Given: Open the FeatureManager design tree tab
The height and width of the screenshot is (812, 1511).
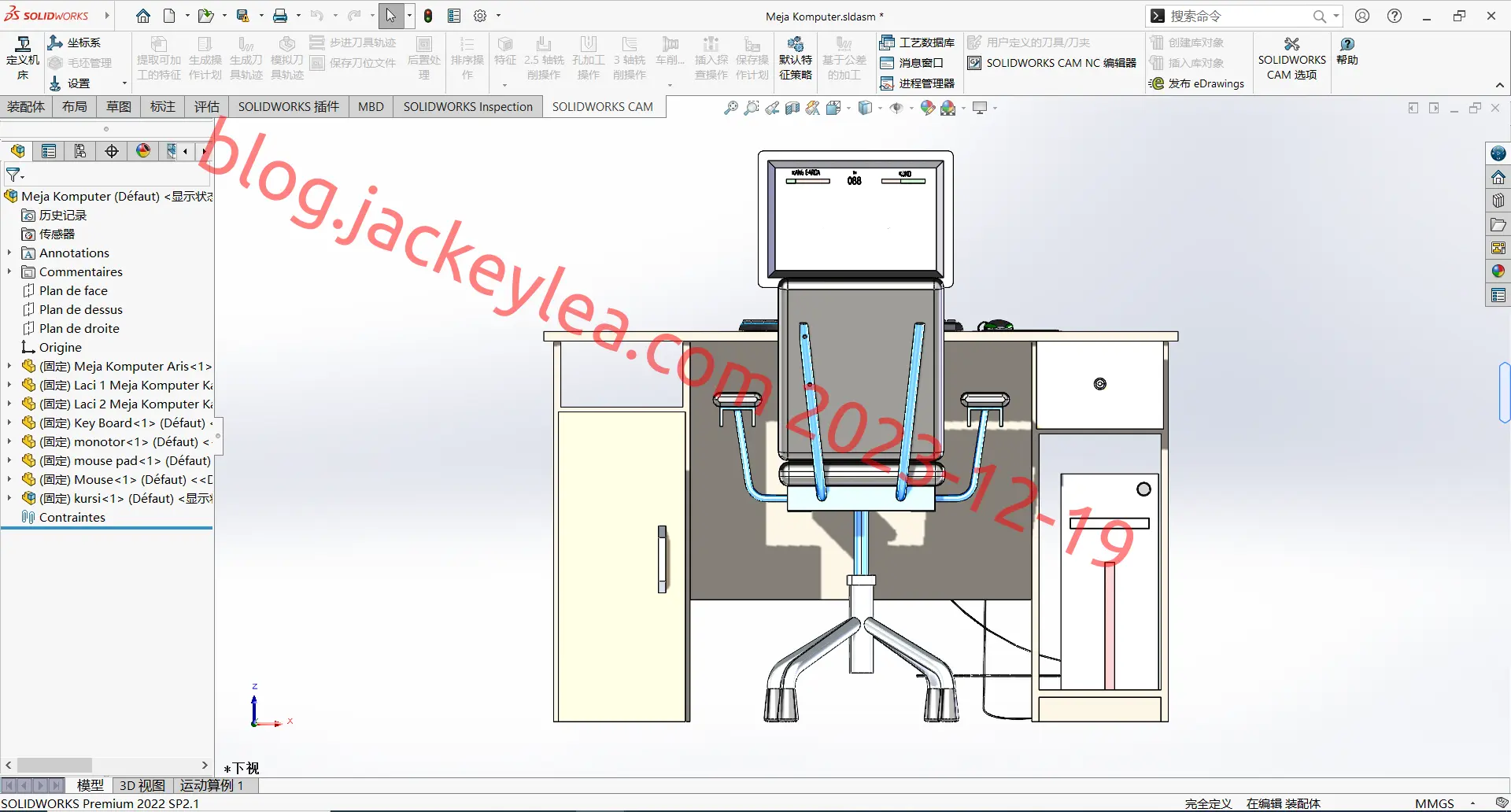Looking at the screenshot, I should click(x=17, y=151).
